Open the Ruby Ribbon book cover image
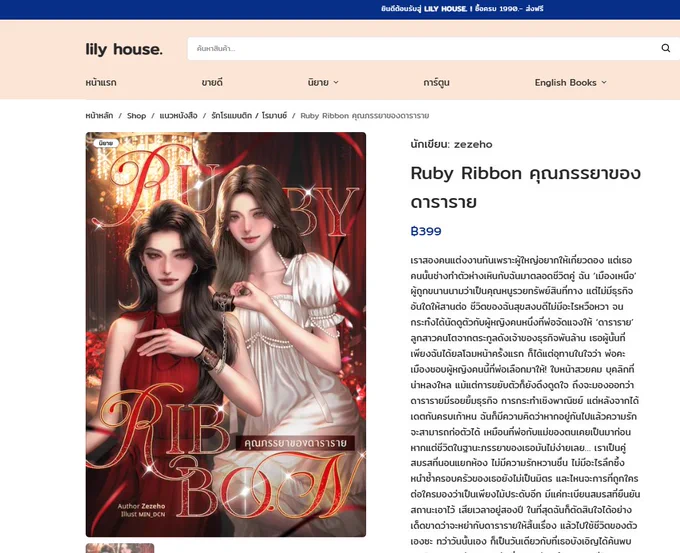 226,334
